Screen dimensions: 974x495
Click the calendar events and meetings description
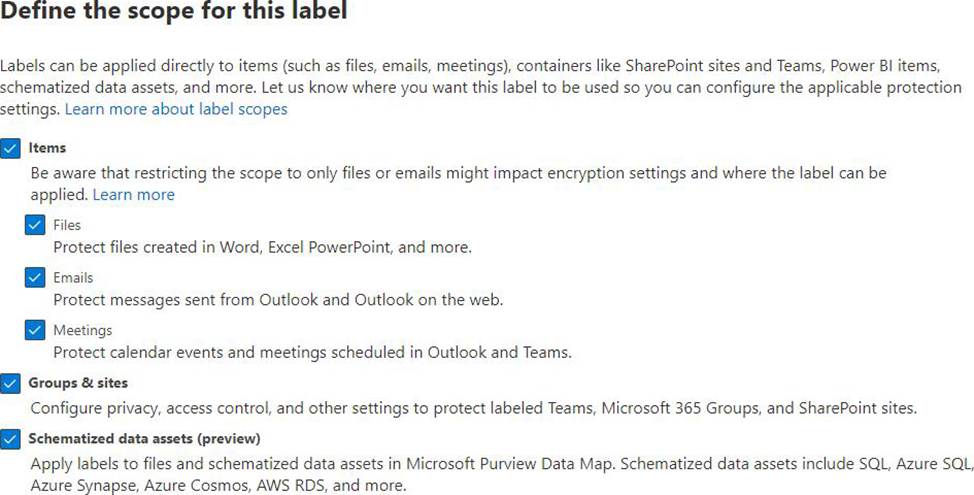[x=312, y=352]
